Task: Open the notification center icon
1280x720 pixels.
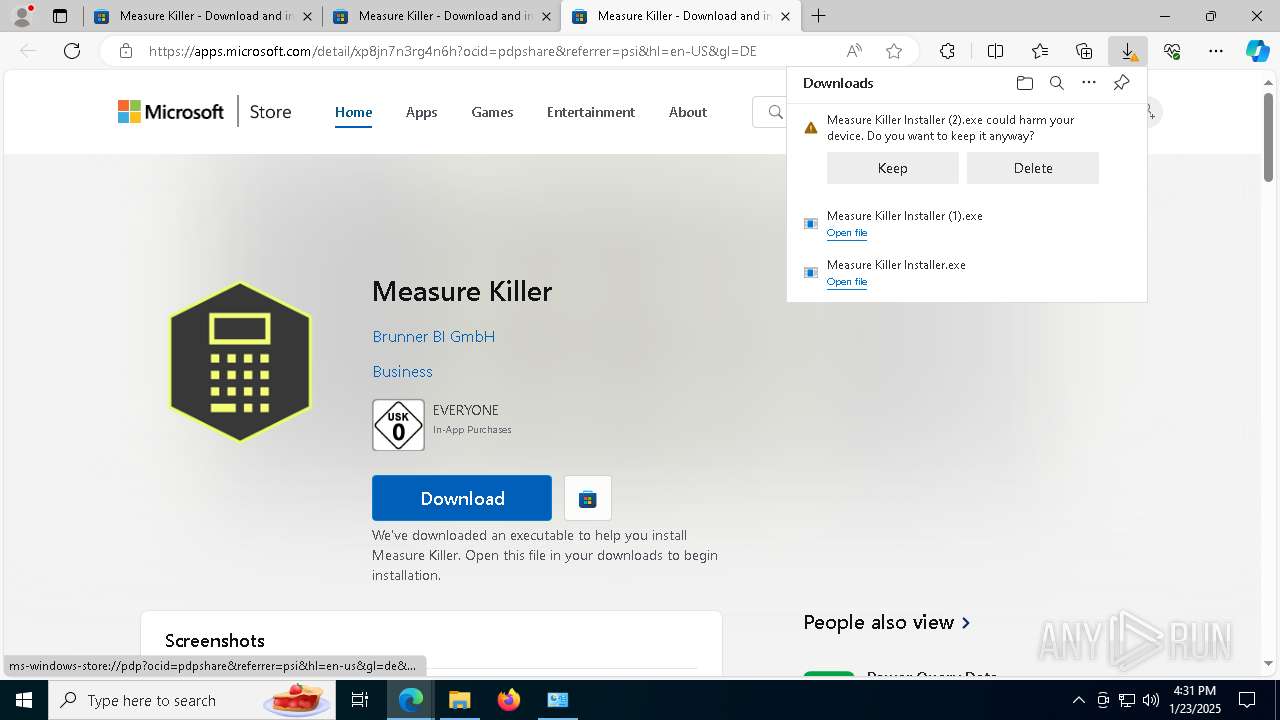Action: click(1247, 700)
